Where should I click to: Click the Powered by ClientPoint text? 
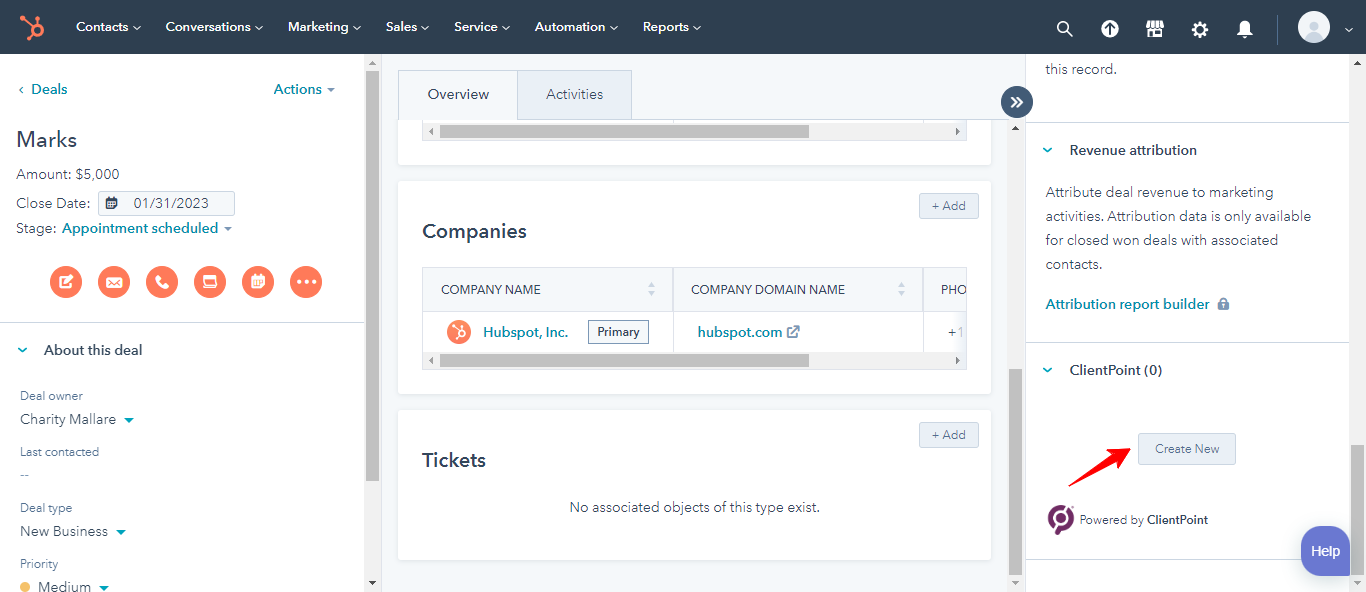tap(1144, 520)
